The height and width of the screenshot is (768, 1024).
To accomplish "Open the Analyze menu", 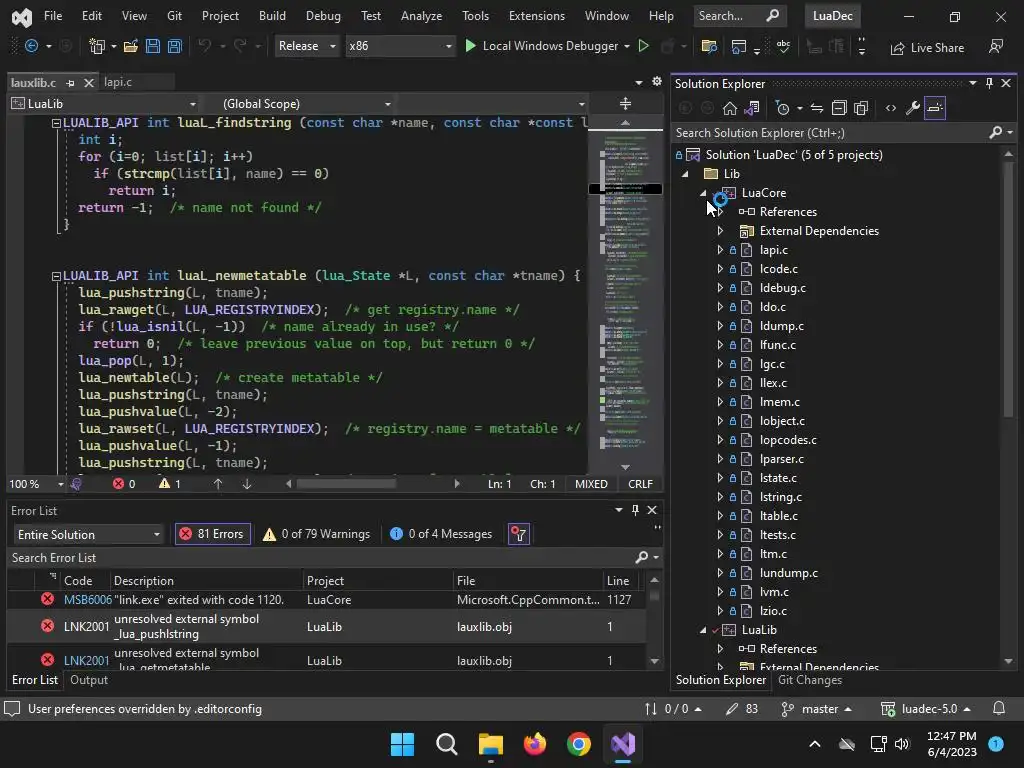I will click(421, 16).
